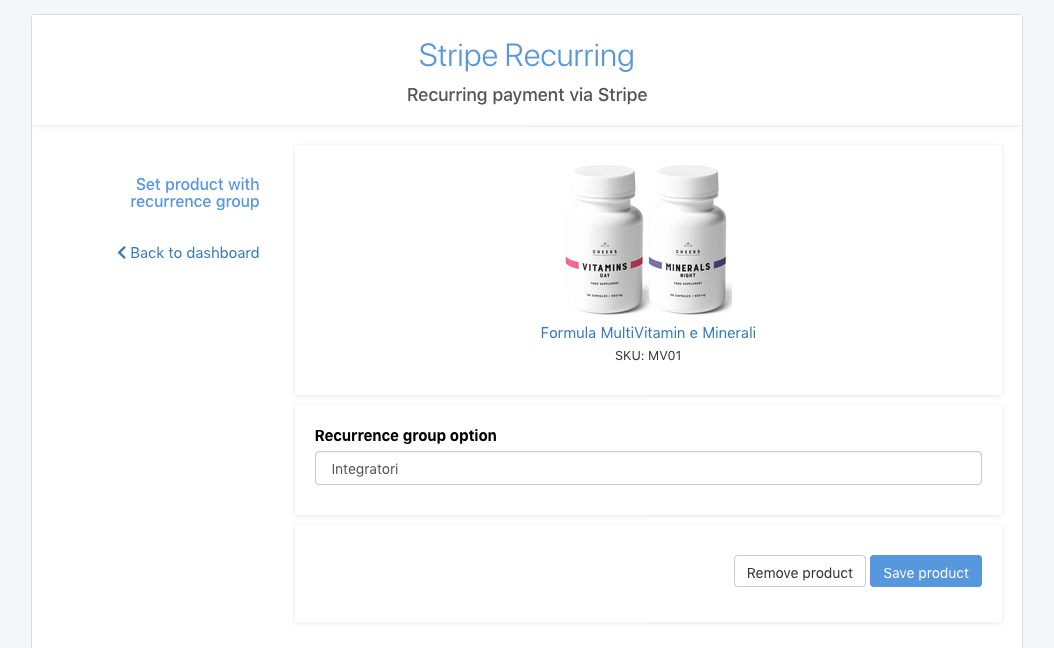Click the left chevron beside Back to dashboard
1054x648 pixels.
tap(122, 253)
